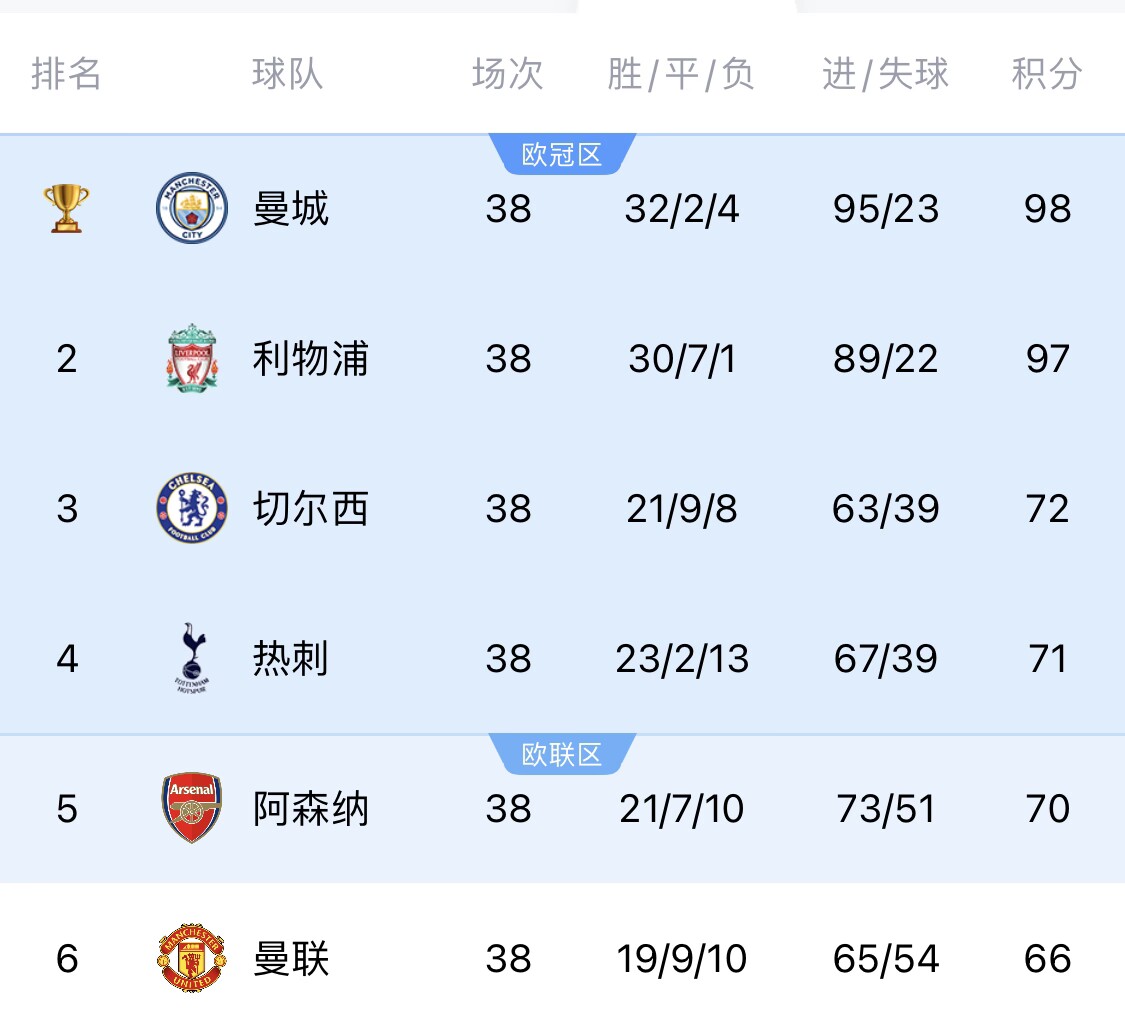Select the 欧冠区 zone label
Viewport: 1125px width, 1025px height.
(x=562, y=154)
